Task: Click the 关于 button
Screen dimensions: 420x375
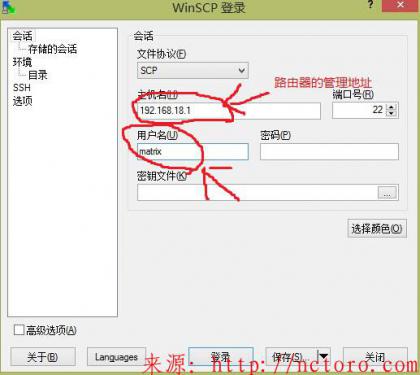Action: (43, 357)
